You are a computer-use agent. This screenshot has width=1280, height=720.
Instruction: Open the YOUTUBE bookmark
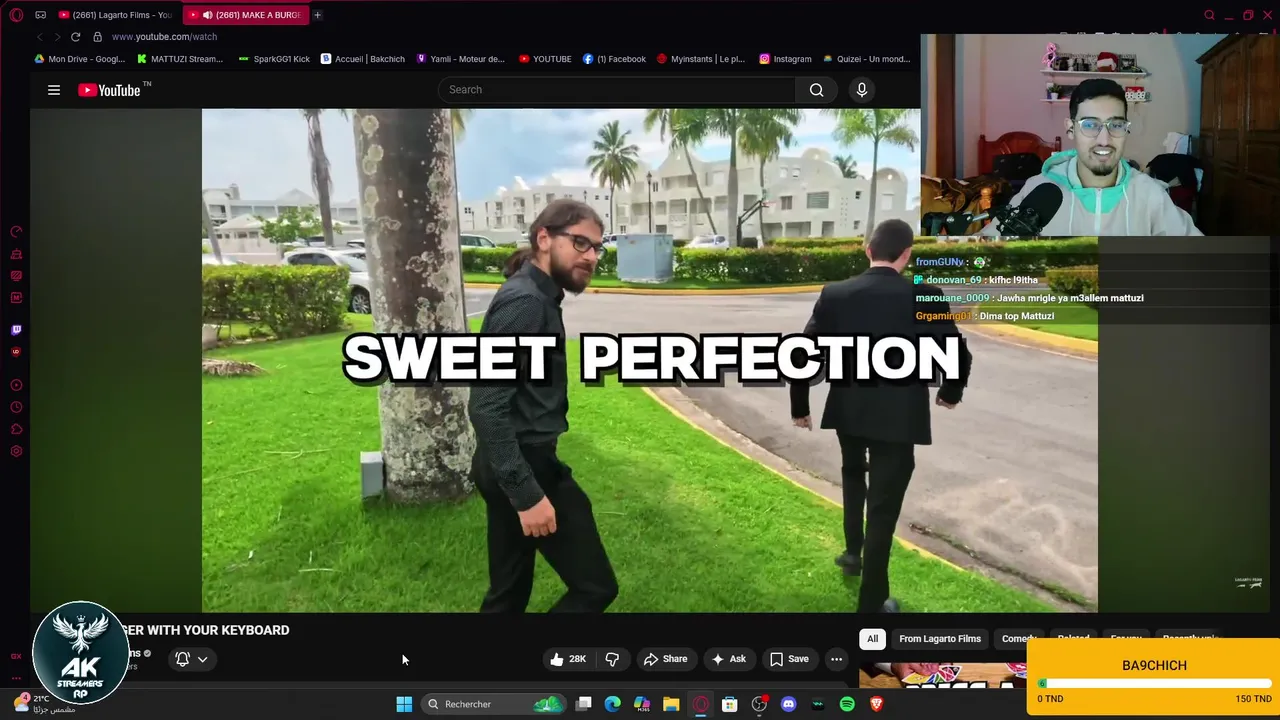(545, 59)
